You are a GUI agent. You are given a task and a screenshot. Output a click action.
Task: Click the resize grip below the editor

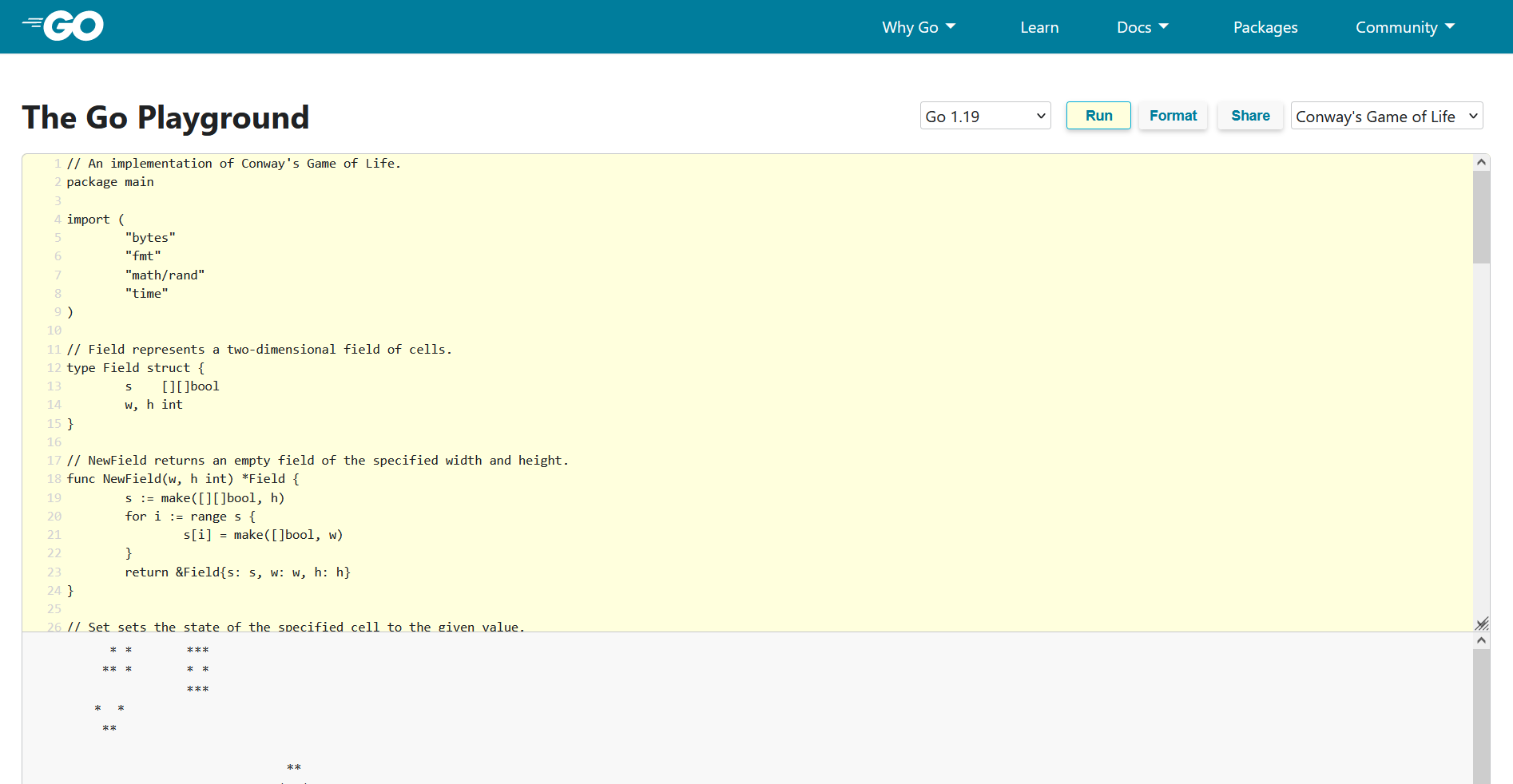tap(1483, 624)
